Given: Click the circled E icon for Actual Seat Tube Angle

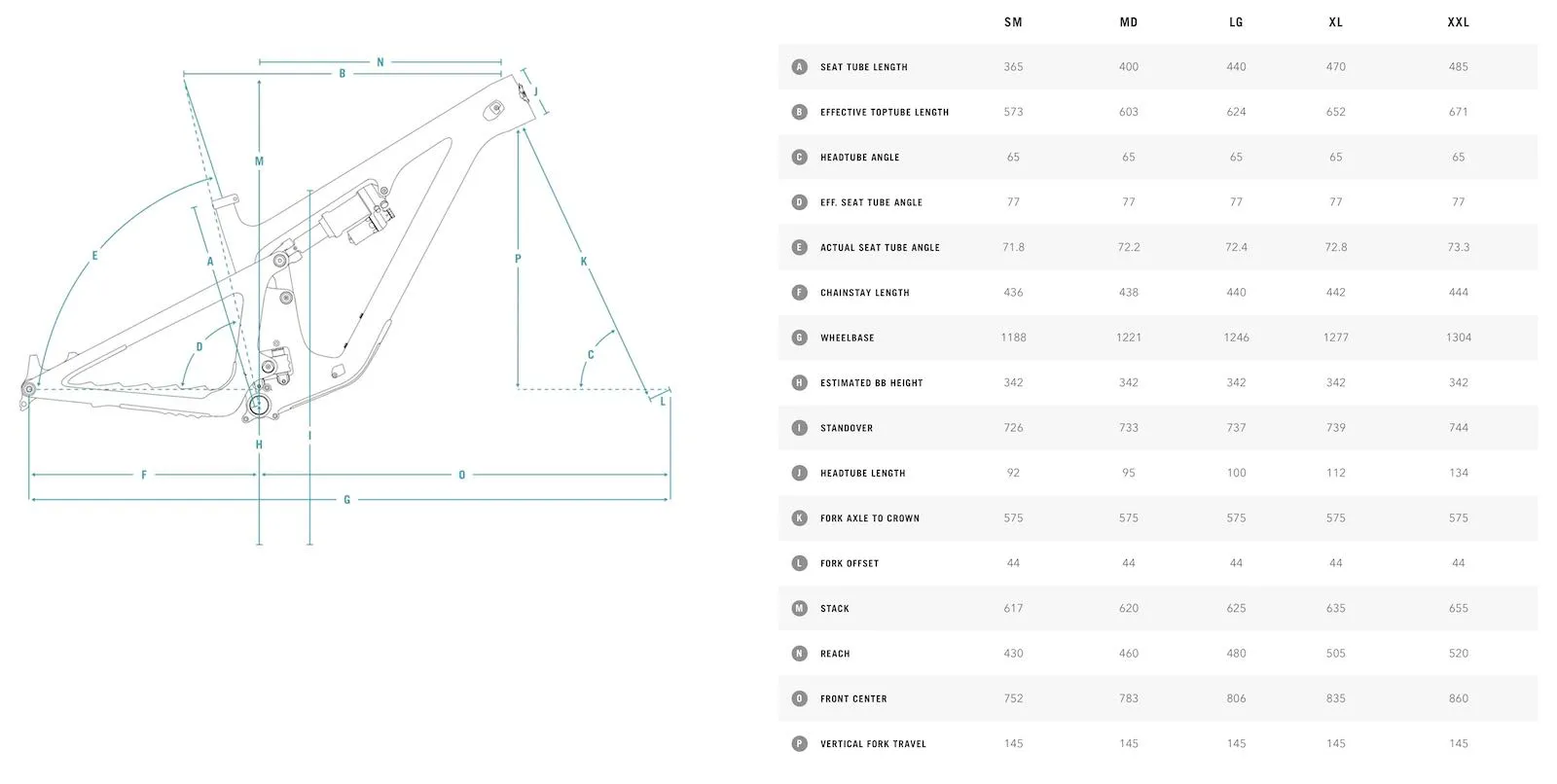Looking at the screenshot, I should pos(799,247).
